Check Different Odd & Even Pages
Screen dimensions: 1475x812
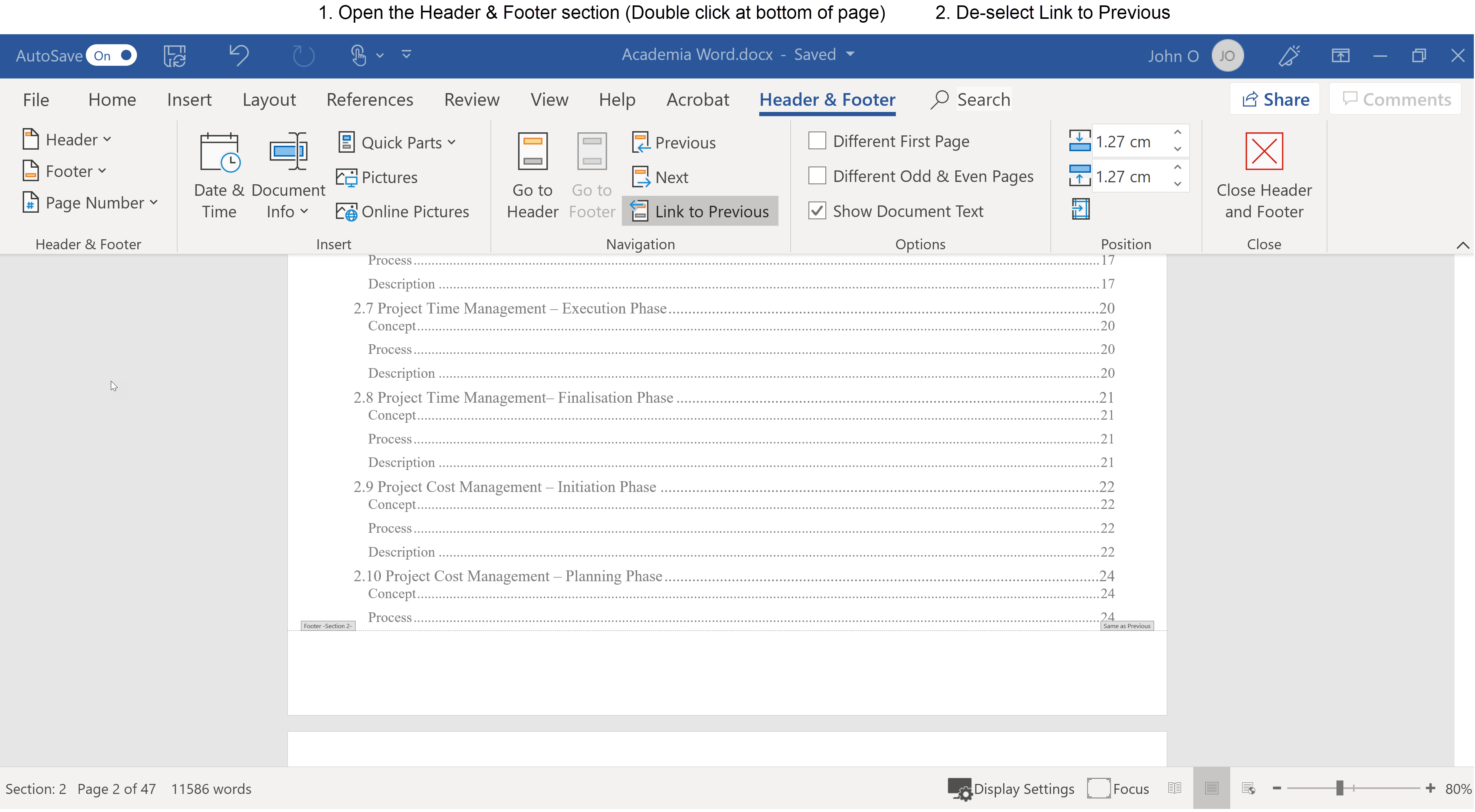817,176
